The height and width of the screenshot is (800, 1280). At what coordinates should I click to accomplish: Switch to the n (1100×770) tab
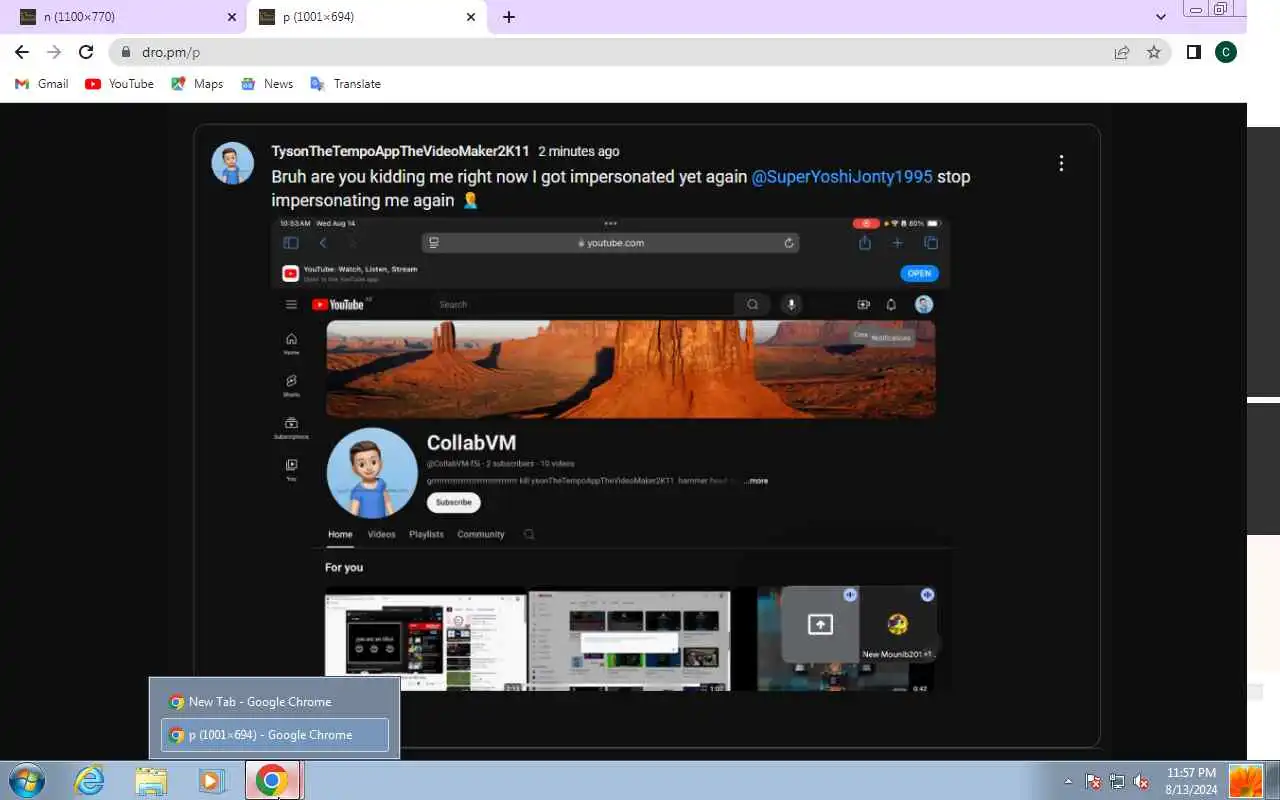125,17
